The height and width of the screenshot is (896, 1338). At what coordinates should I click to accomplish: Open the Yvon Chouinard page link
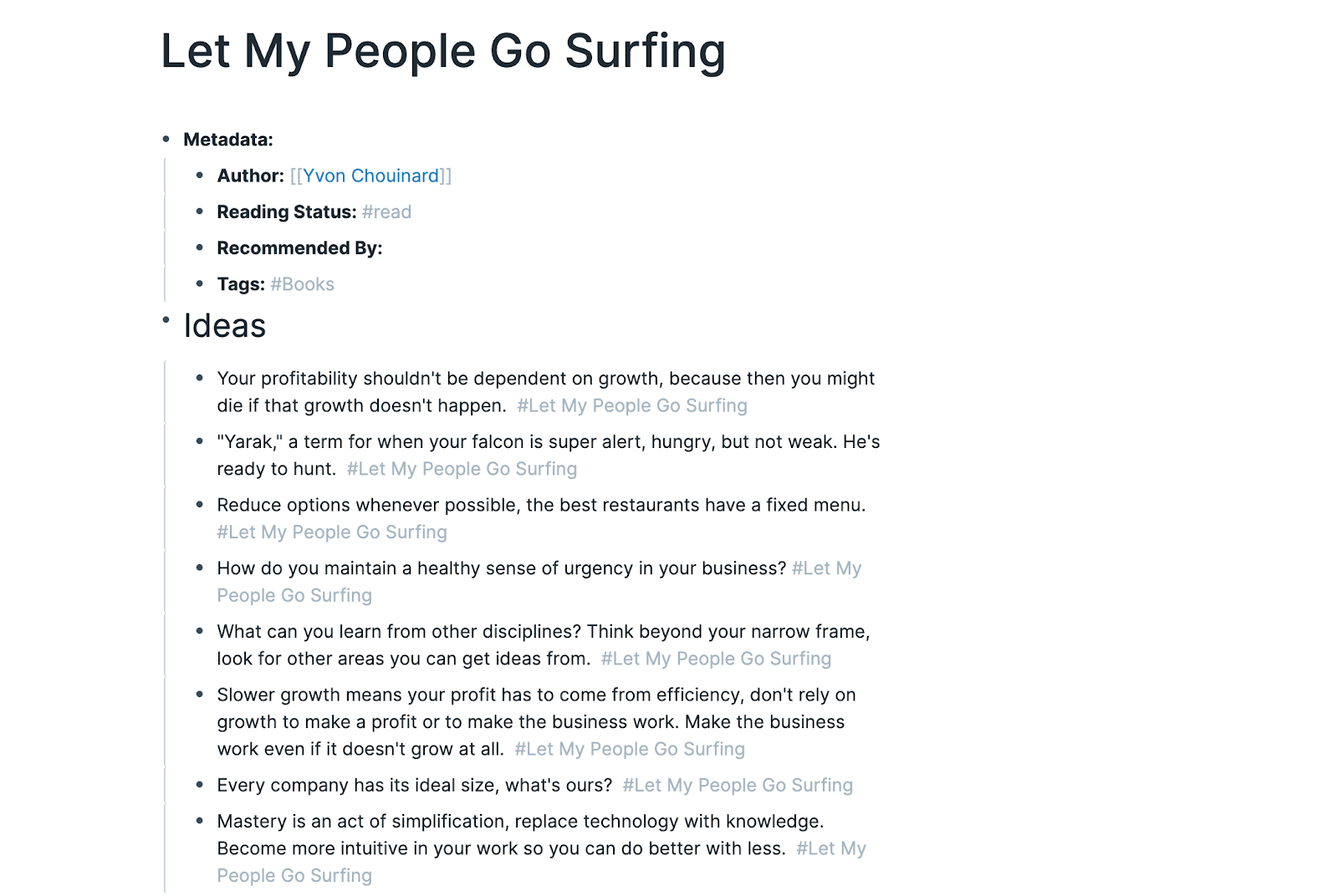(370, 176)
